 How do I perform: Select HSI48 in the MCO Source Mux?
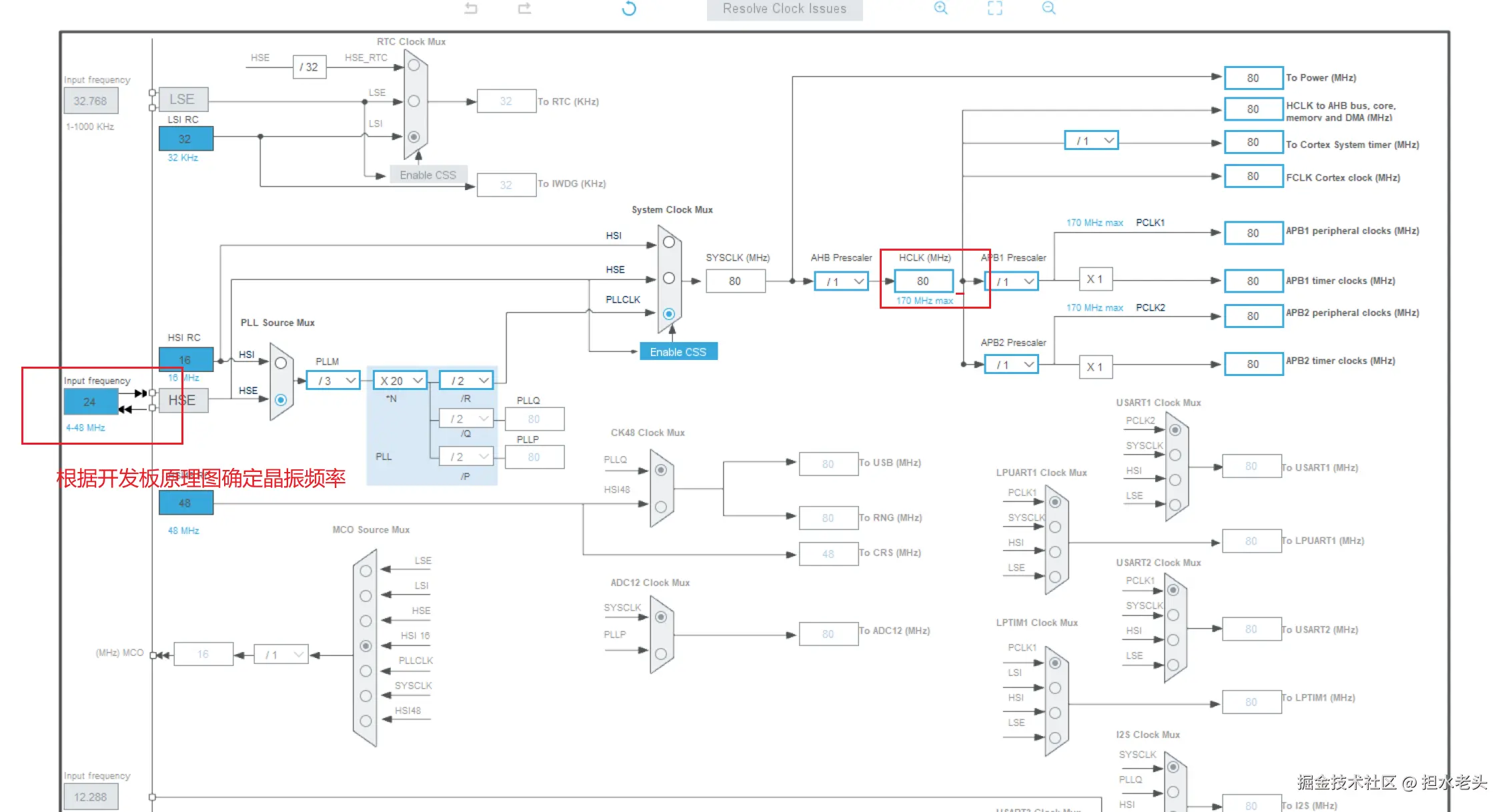[365, 721]
